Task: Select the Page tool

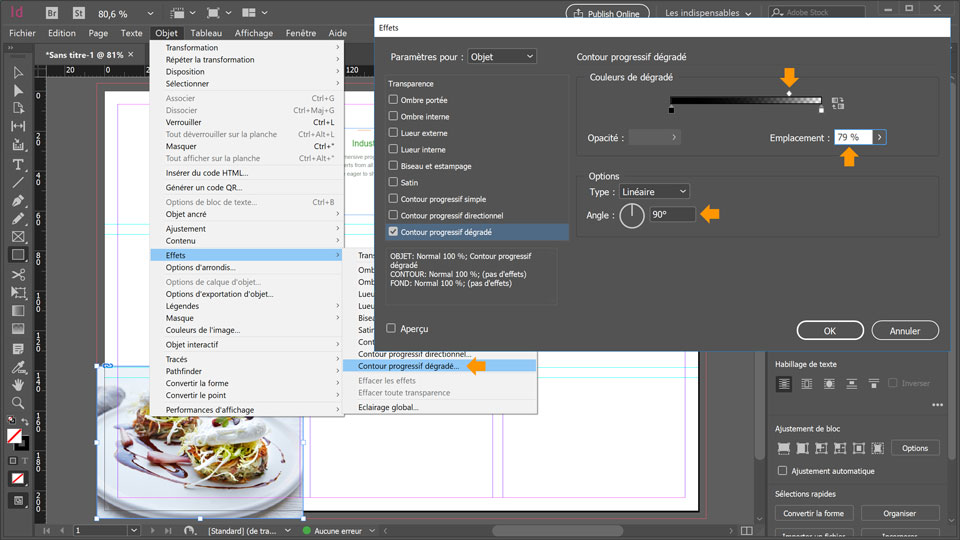Action: click(x=18, y=108)
